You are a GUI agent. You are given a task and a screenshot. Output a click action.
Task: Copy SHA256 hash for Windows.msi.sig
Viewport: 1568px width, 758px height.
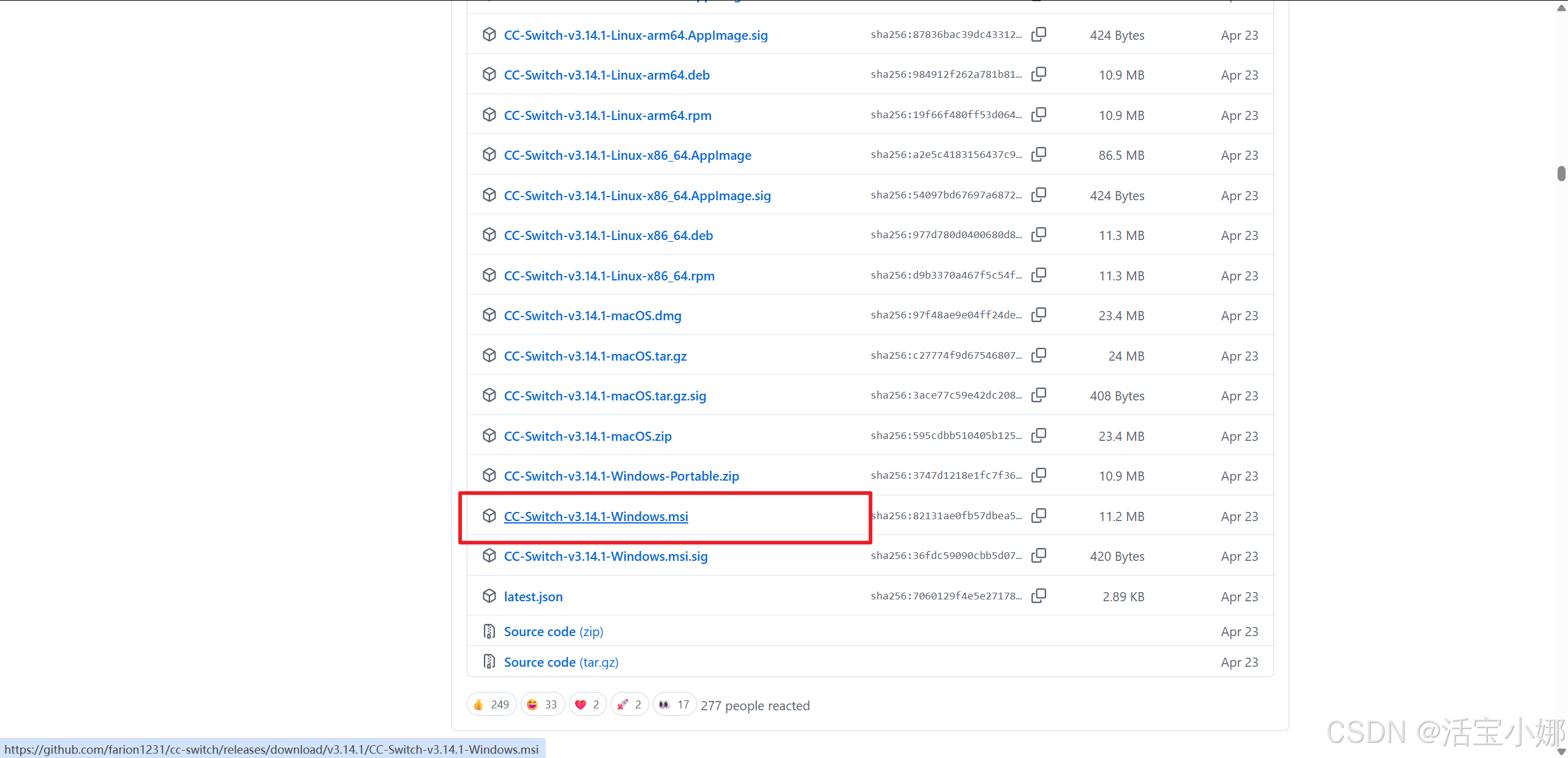pos(1039,555)
